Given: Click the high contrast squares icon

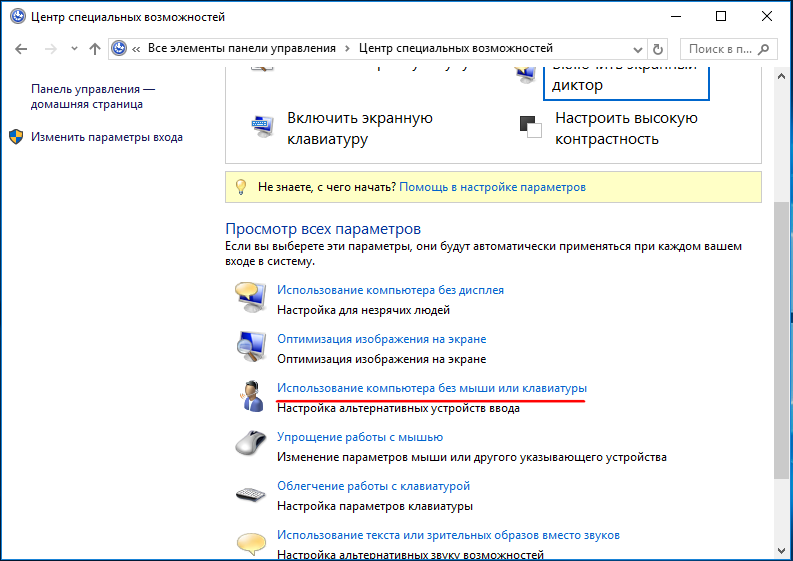Looking at the screenshot, I should pos(531,126).
